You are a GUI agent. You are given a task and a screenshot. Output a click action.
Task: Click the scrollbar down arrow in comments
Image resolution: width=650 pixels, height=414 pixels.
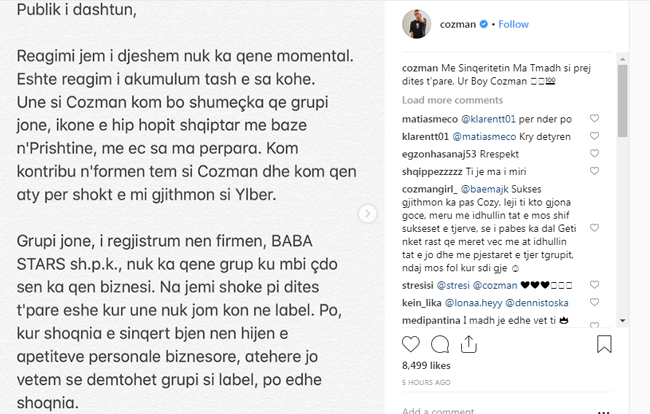(x=622, y=321)
